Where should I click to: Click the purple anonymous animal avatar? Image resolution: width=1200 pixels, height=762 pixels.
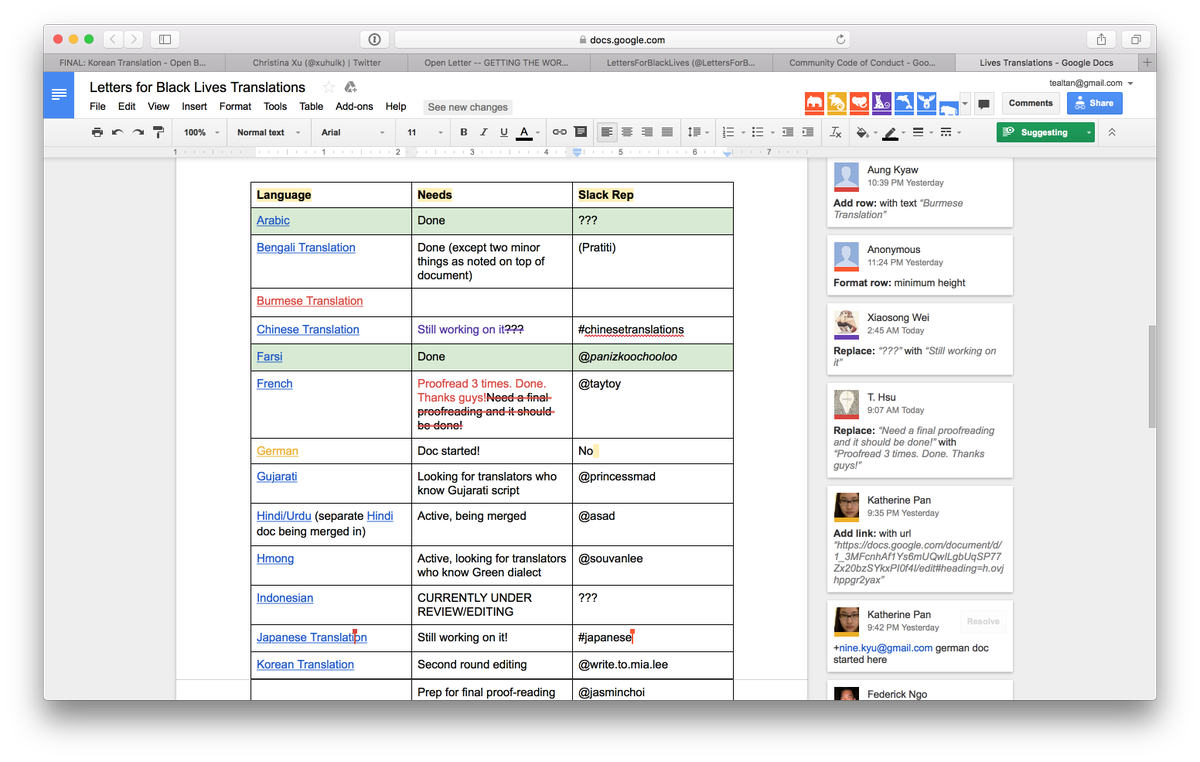[881, 103]
